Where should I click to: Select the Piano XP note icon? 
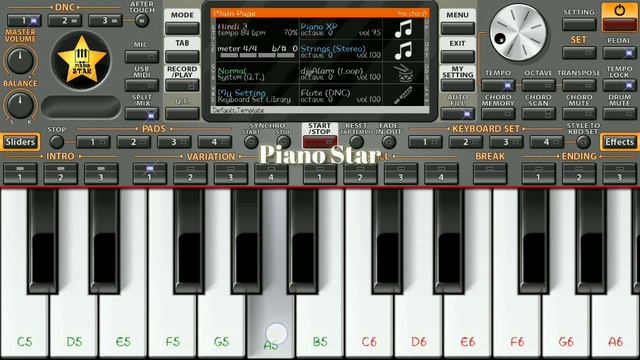(x=403, y=29)
